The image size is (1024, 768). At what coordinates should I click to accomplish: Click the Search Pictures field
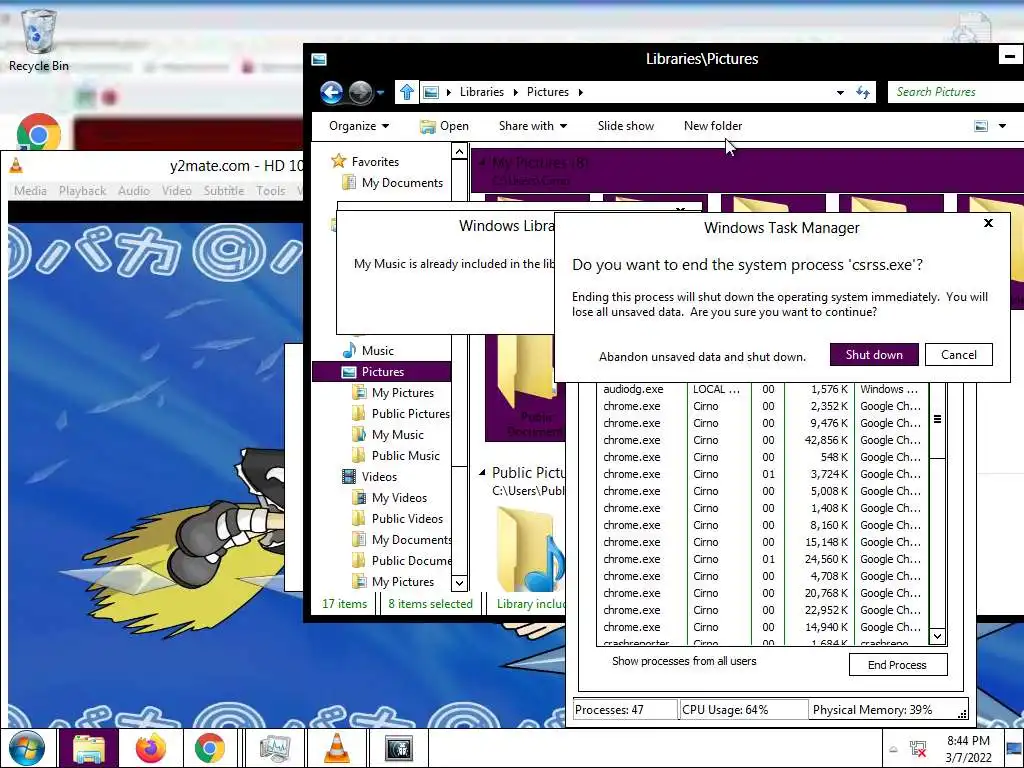pos(956,92)
